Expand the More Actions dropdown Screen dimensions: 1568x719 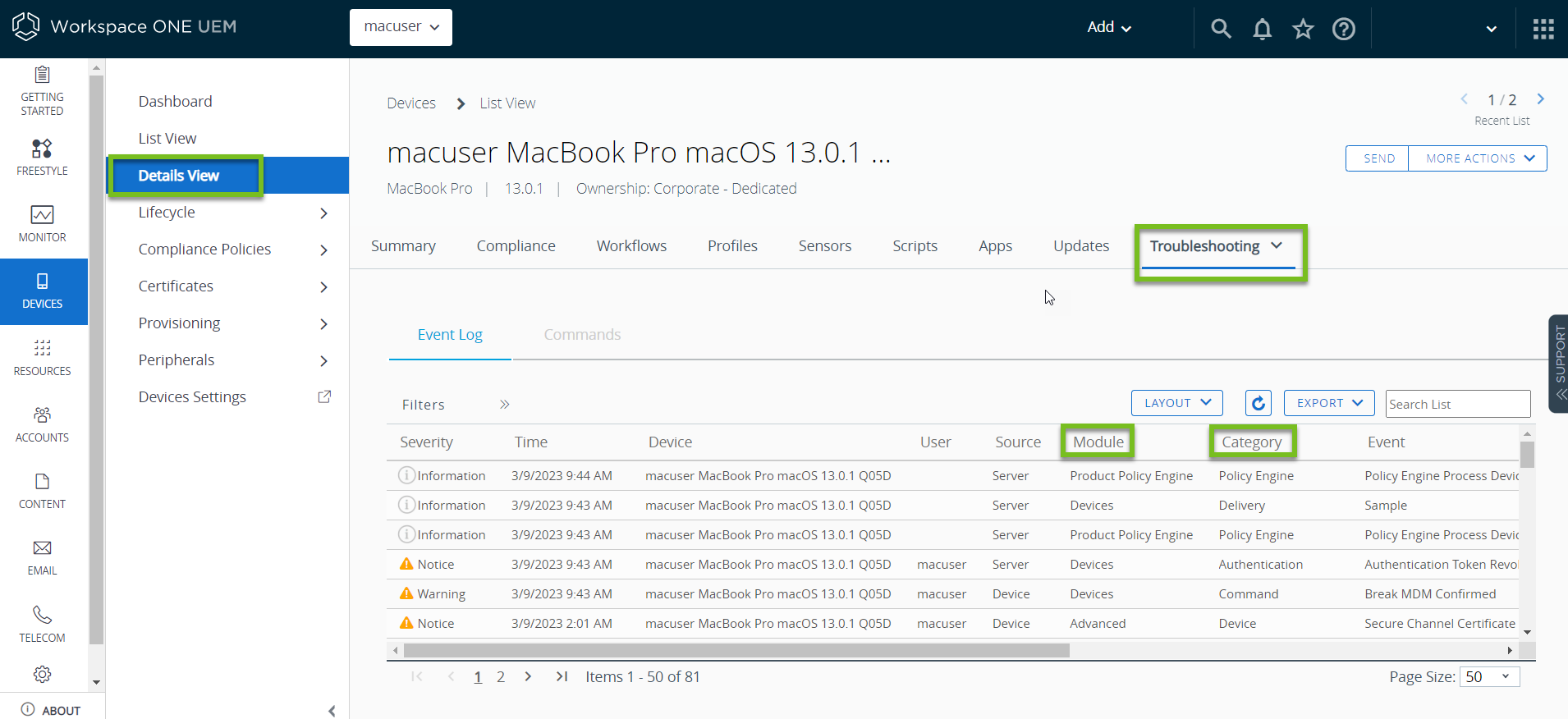[1478, 158]
